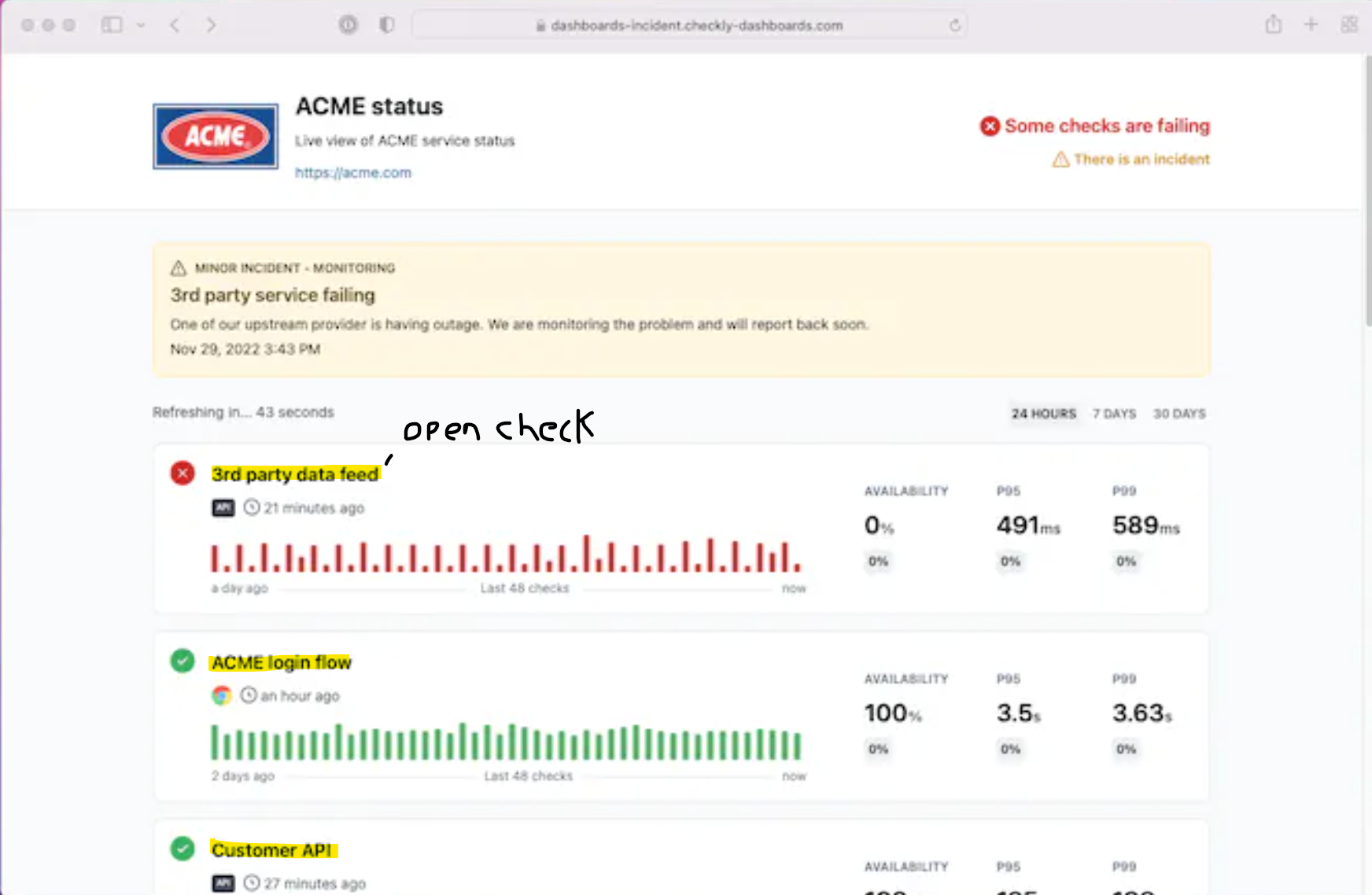Image resolution: width=1372 pixels, height=895 pixels.
Task: Open the ACME login flow check
Action: [281, 663]
